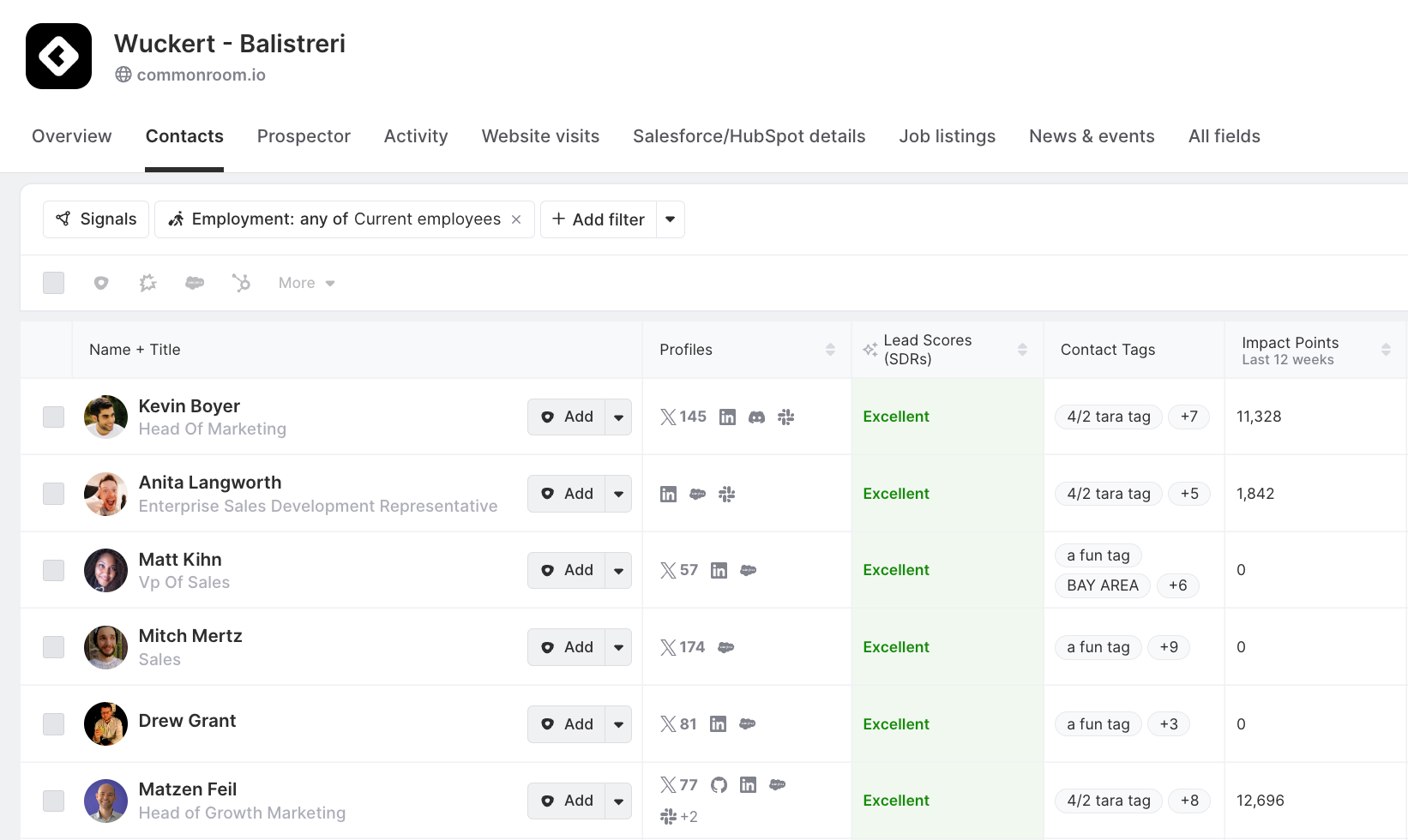This screenshot has height=840, width=1408.
Task: Click Mitch Mertz's Salesforce profile icon
Action: coord(725,648)
